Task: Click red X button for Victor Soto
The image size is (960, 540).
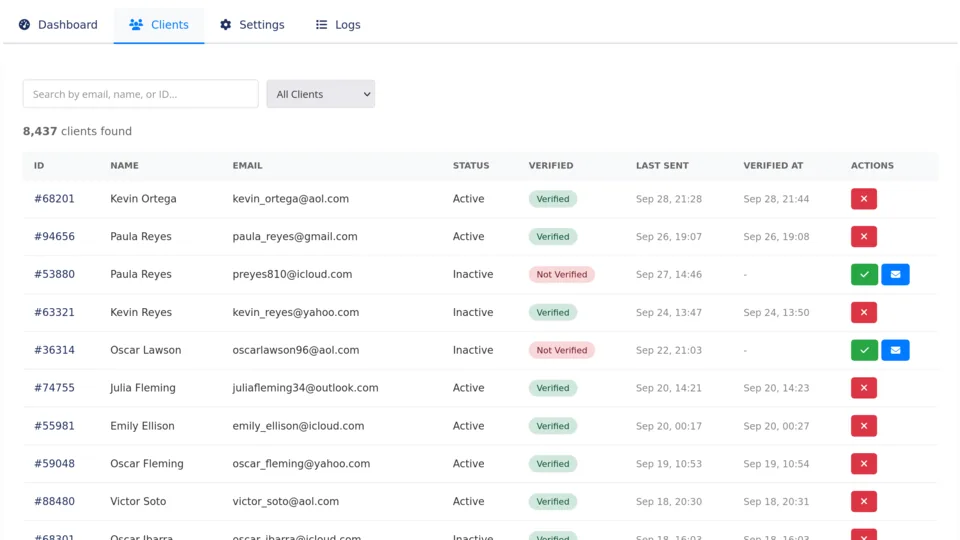Action: [863, 501]
